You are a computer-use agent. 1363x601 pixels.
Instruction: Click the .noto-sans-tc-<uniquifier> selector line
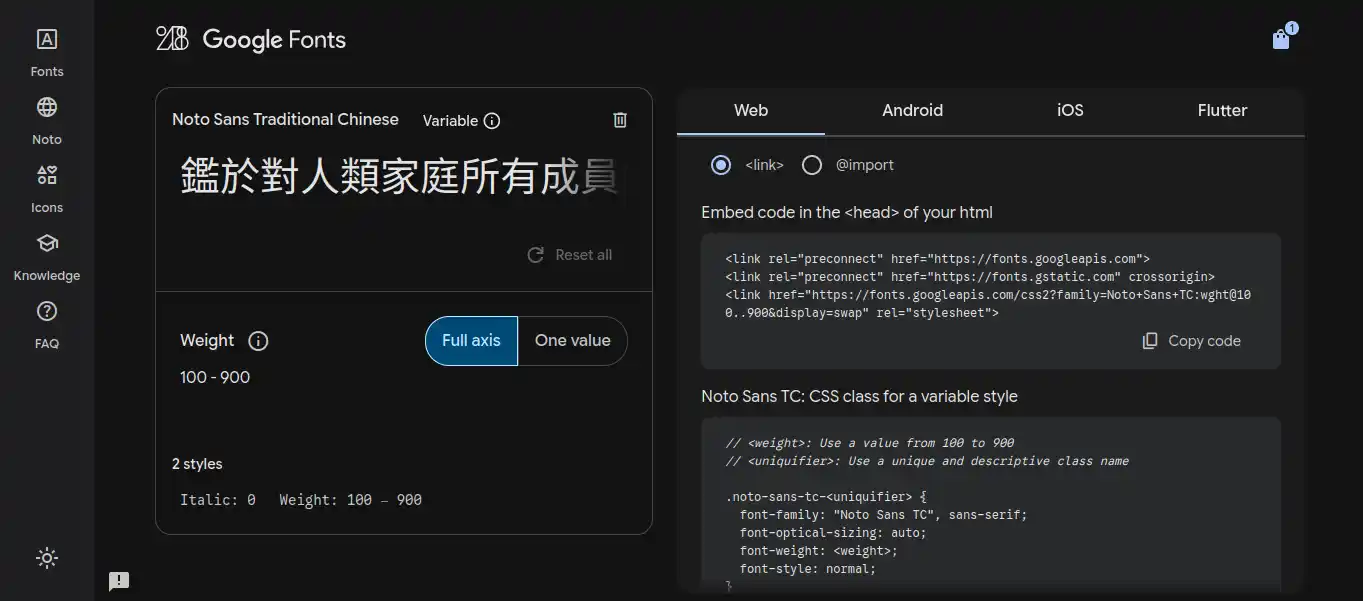pyautogui.click(x=826, y=497)
